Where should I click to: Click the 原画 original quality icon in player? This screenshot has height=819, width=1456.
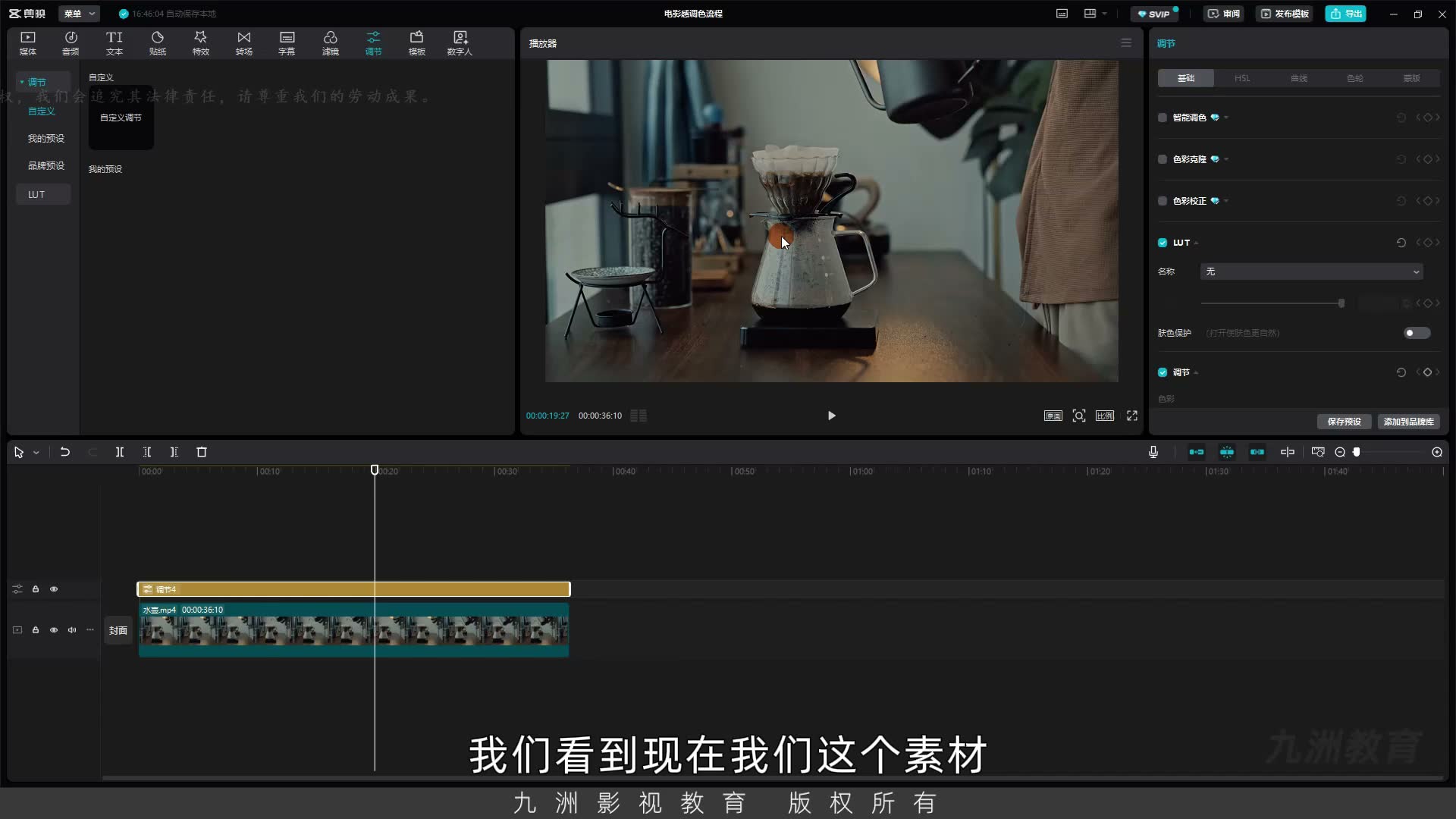tap(1053, 416)
